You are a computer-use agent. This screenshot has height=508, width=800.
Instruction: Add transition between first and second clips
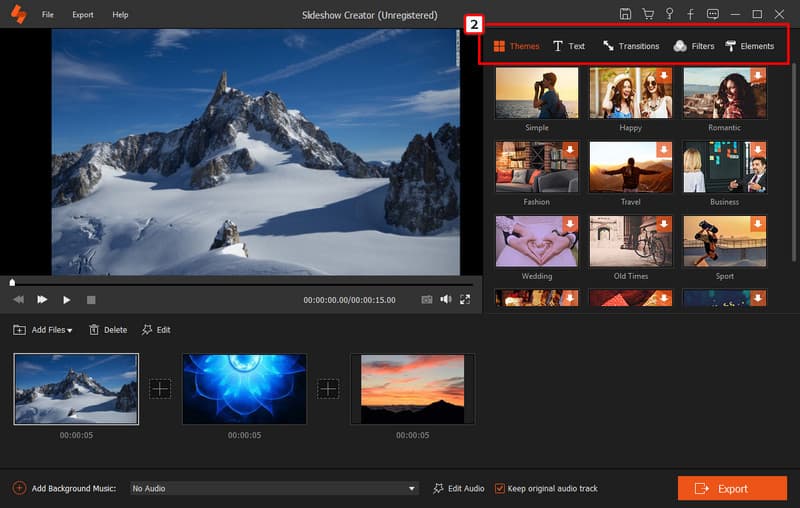[161, 389]
